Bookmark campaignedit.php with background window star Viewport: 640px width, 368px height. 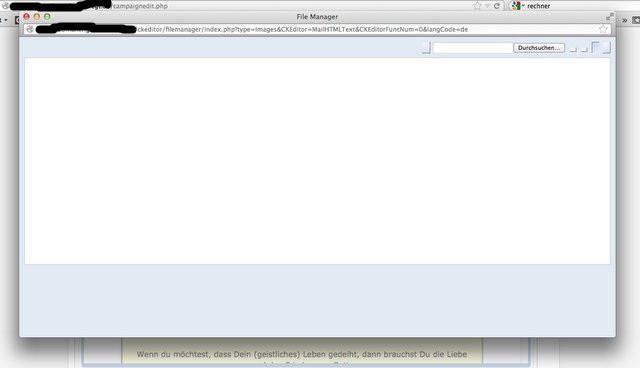tap(477, 6)
